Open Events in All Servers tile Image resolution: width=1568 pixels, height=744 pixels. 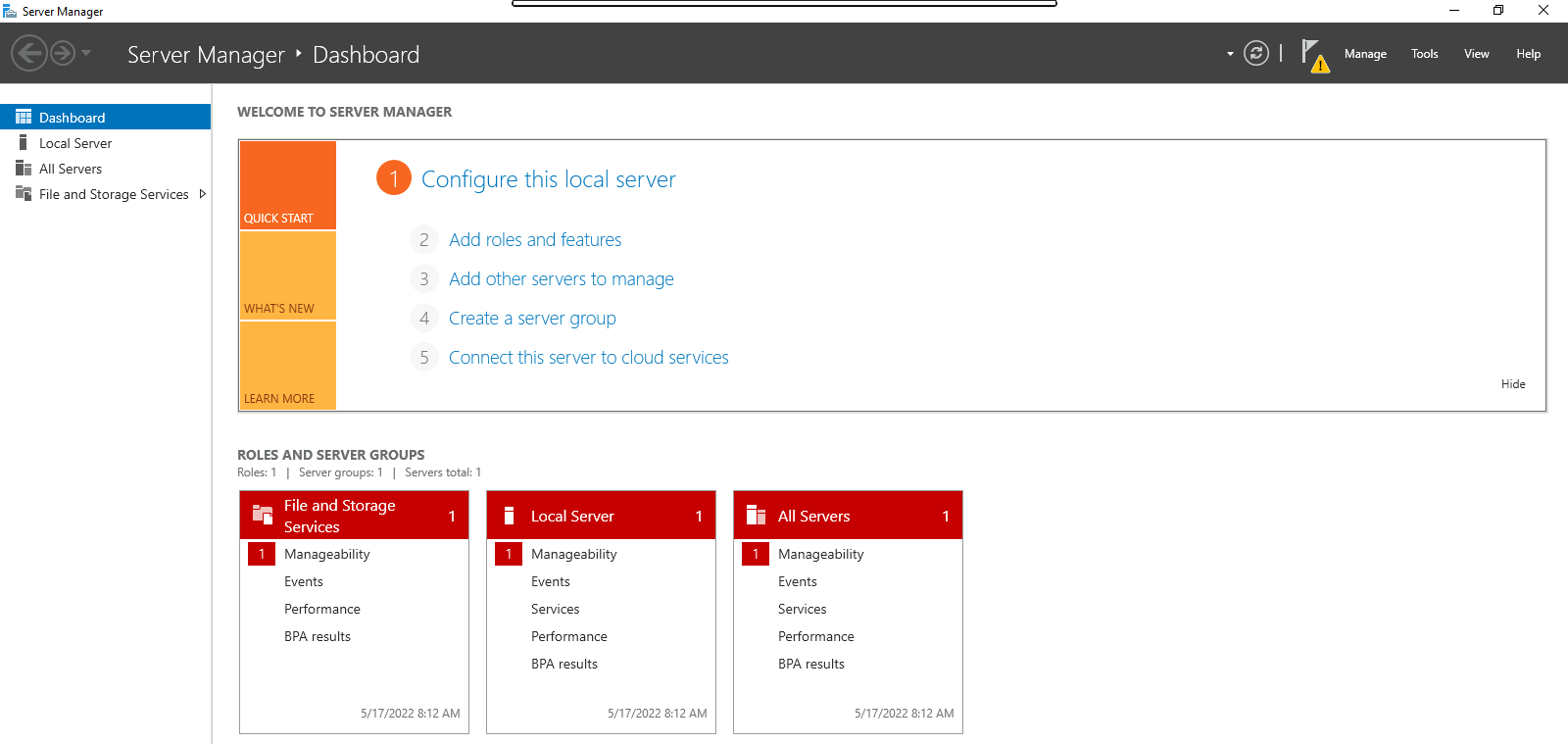[x=798, y=581]
